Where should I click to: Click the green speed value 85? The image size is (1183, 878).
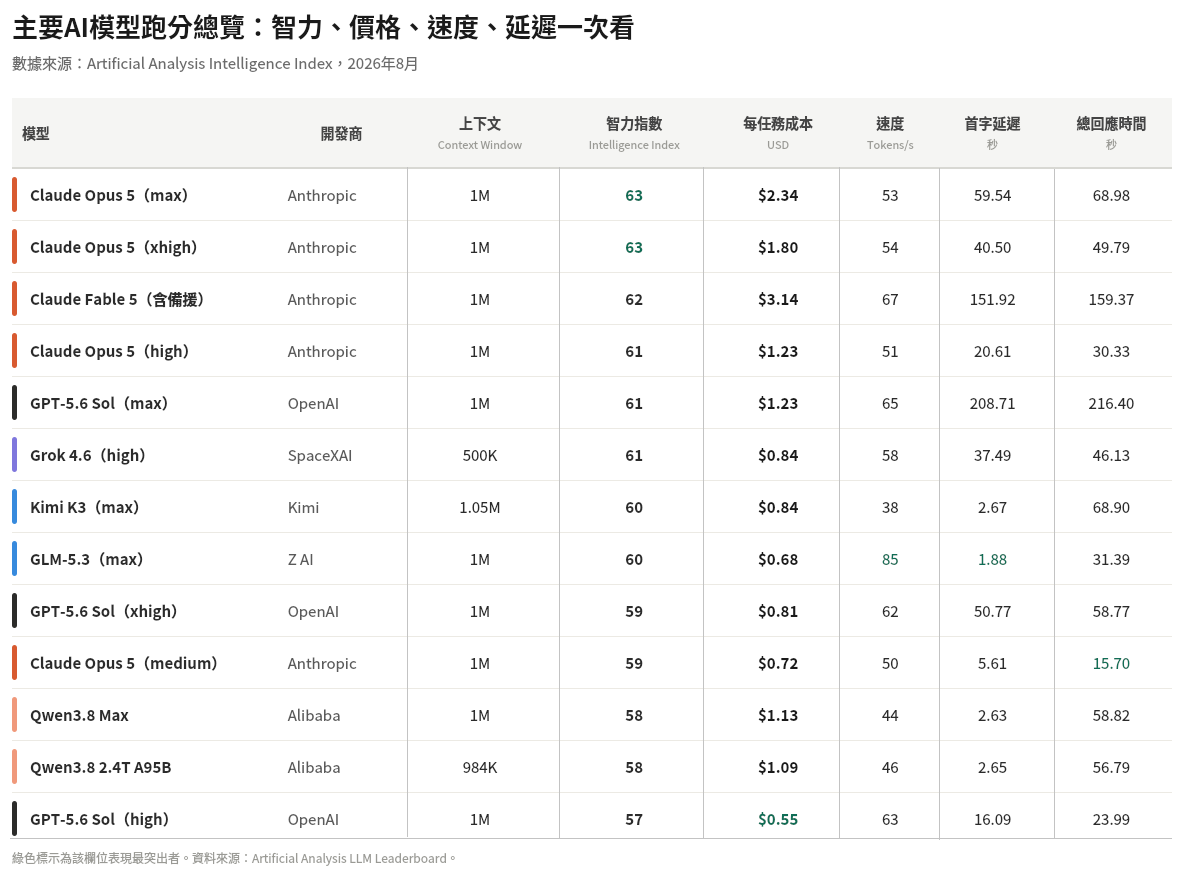890,560
